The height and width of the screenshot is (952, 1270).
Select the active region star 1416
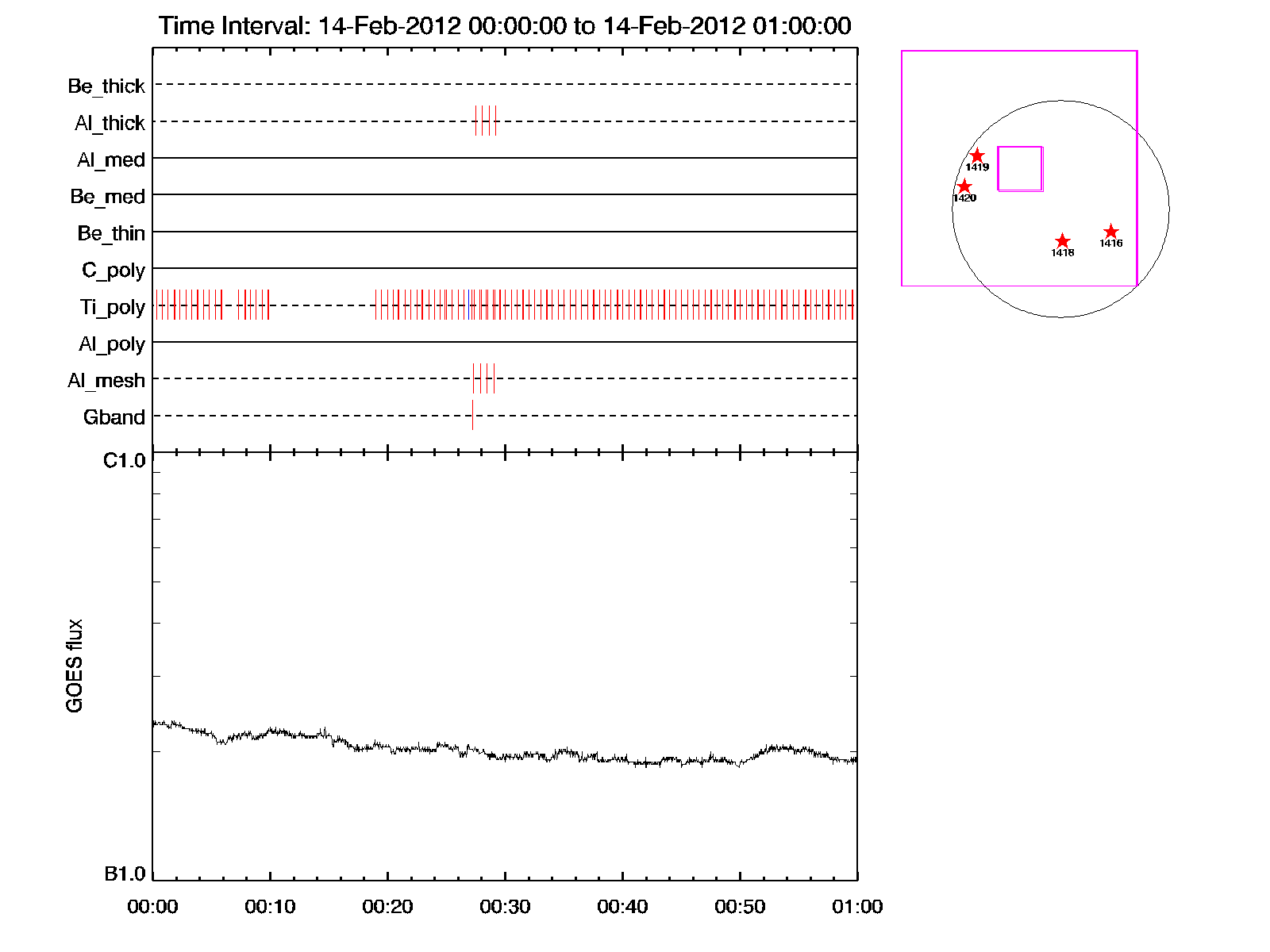(1110, 232)
